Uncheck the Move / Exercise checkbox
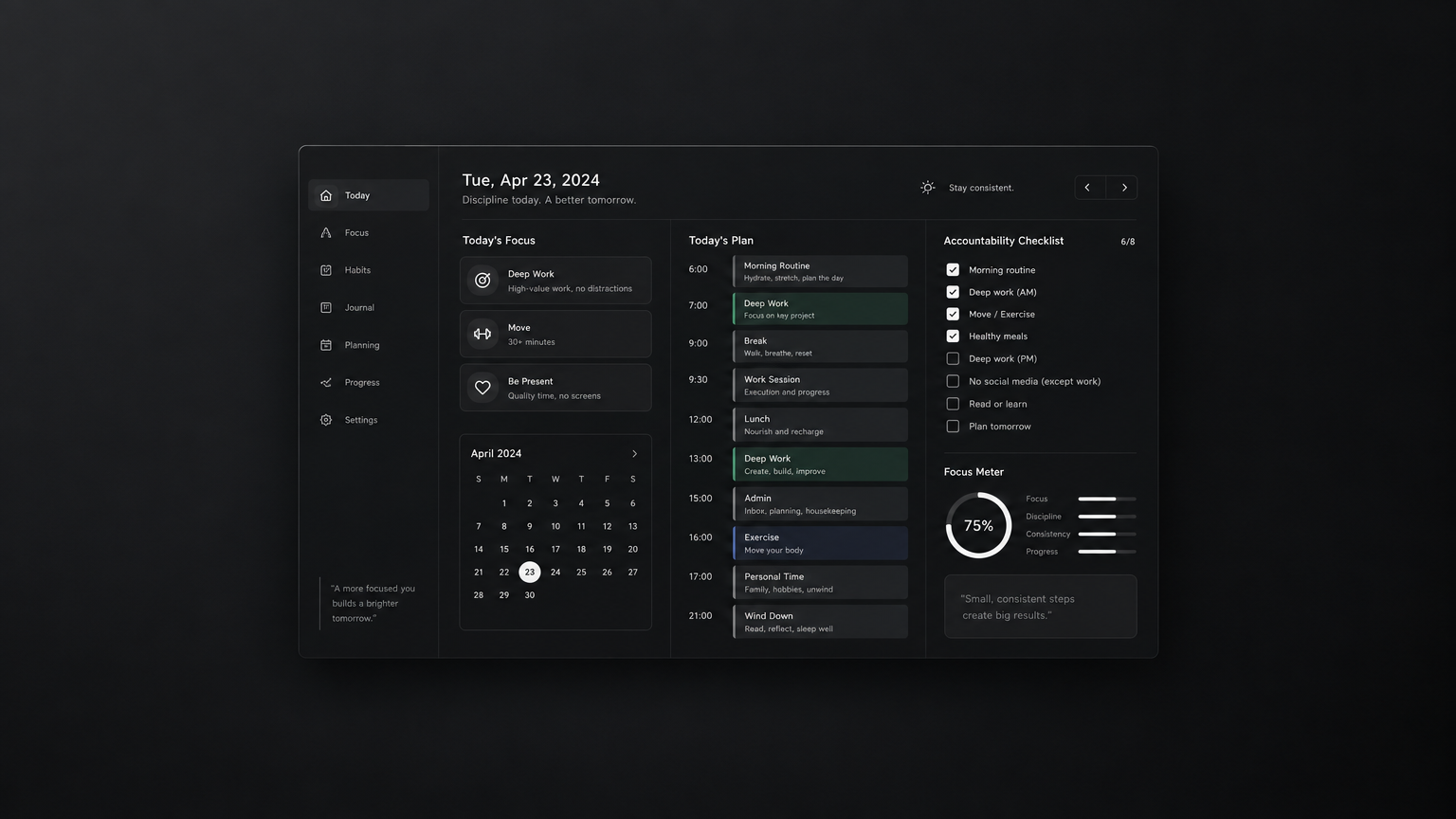This screenshot has height=819, width=1456. 953,314
